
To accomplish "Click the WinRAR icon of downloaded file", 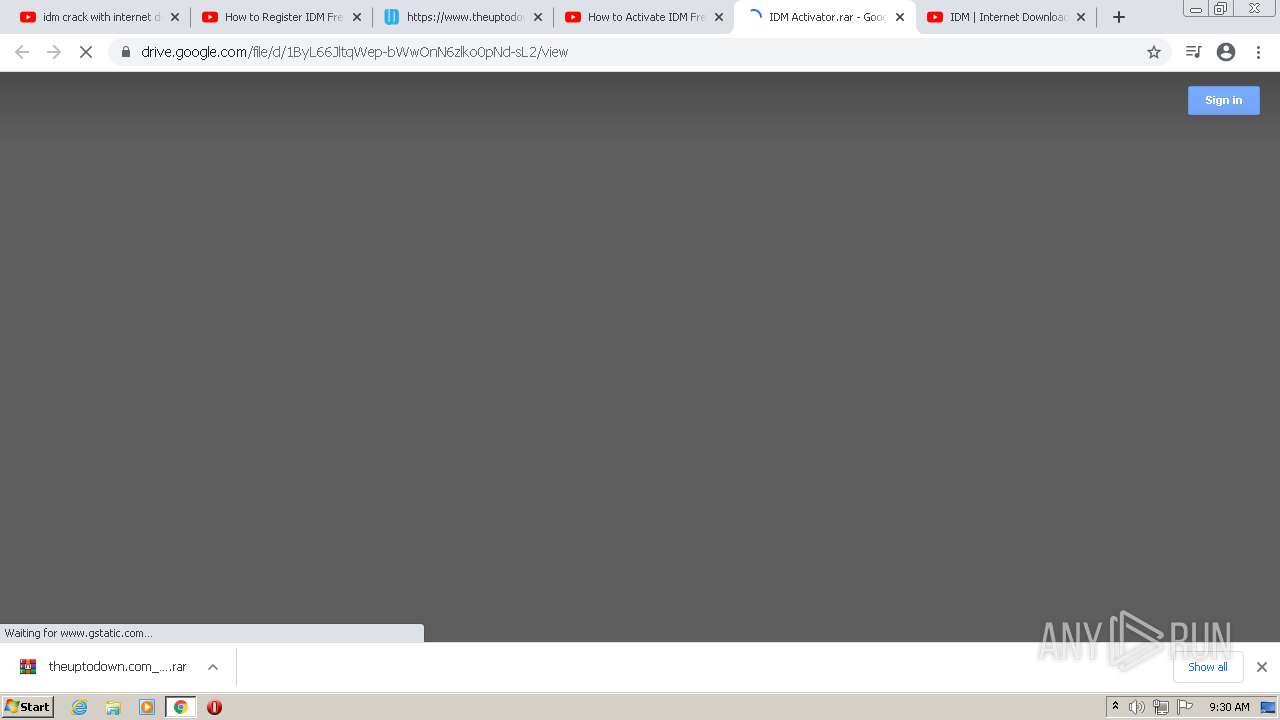I will pos(28,667).
